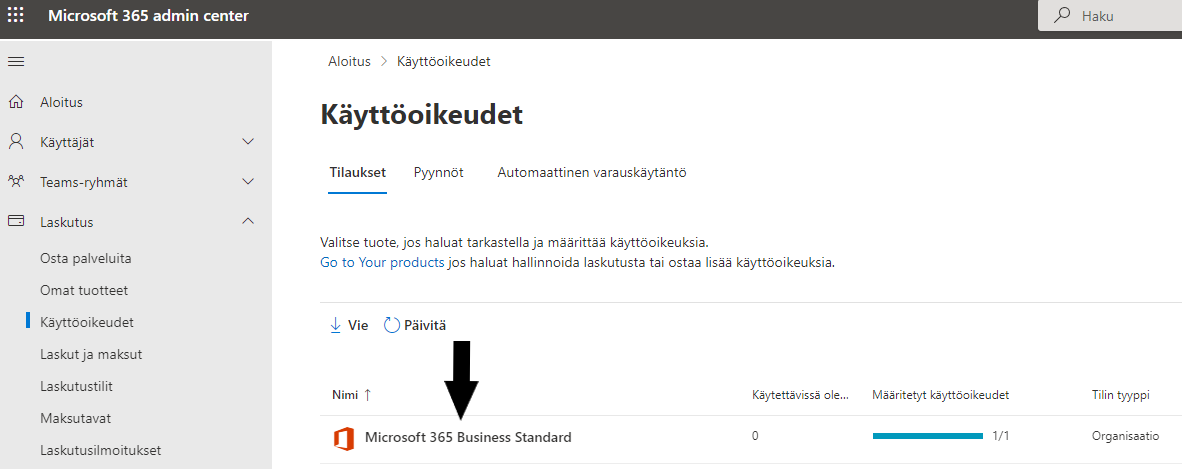Open Osta palveluita in sidebar
This screenshot has height=469, width=1182.
[x=86, y=259]
